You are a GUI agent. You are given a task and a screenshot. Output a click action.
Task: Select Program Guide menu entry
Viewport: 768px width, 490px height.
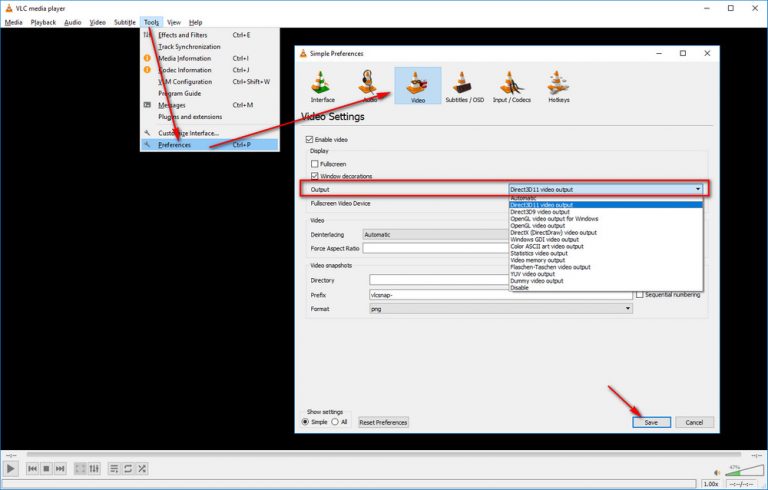(210, 93)
